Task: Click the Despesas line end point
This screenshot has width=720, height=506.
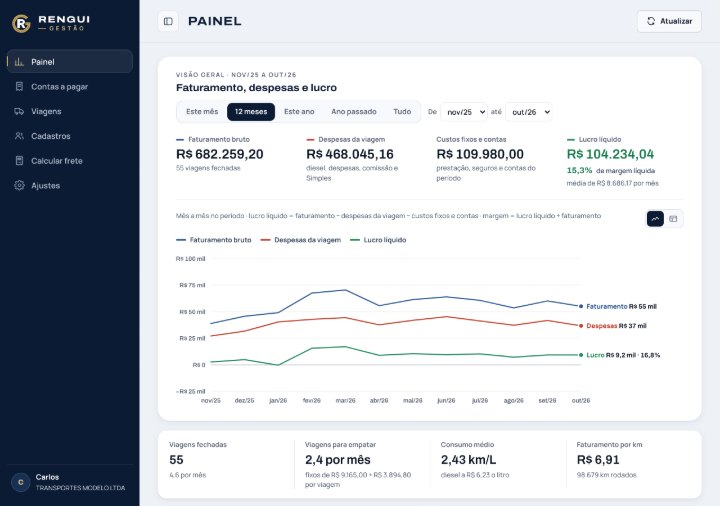Action: coord(581,326)
